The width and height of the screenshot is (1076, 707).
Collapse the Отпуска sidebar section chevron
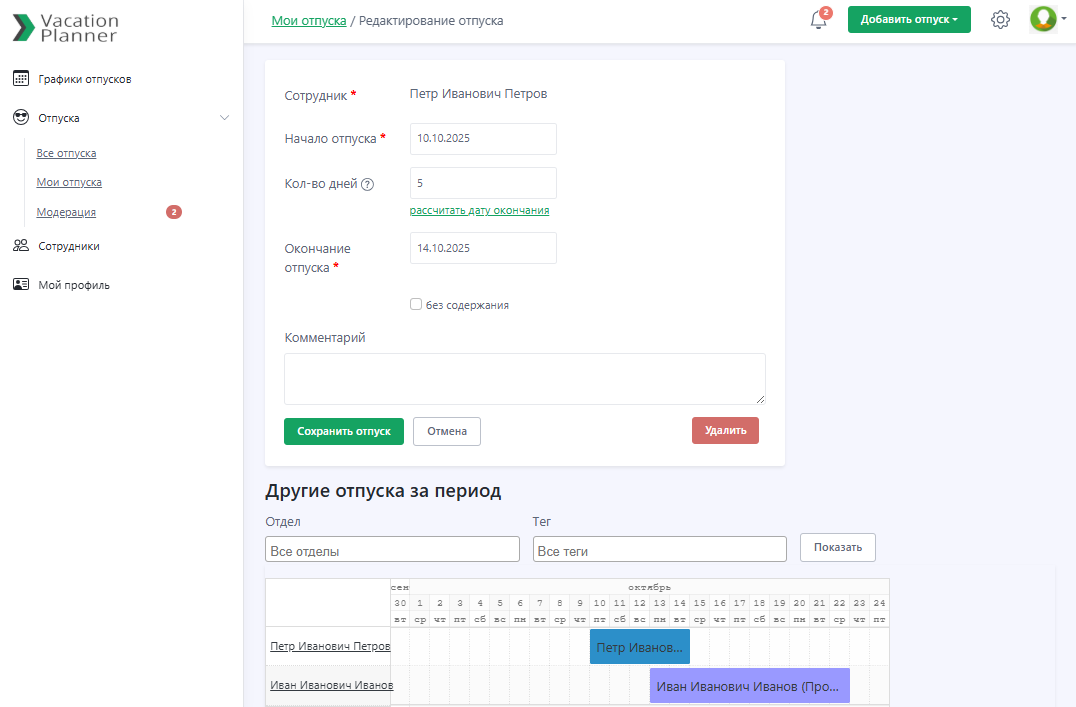[x=224, y=118]
